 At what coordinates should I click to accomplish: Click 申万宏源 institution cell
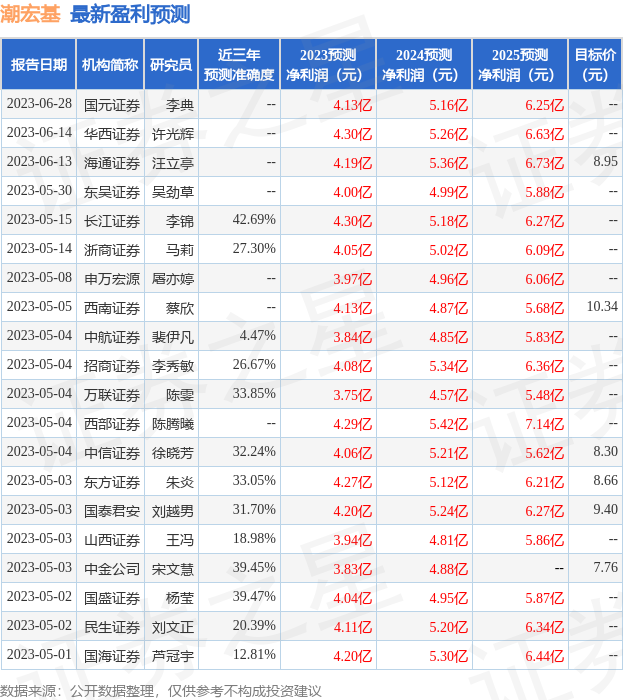[112, 279]
